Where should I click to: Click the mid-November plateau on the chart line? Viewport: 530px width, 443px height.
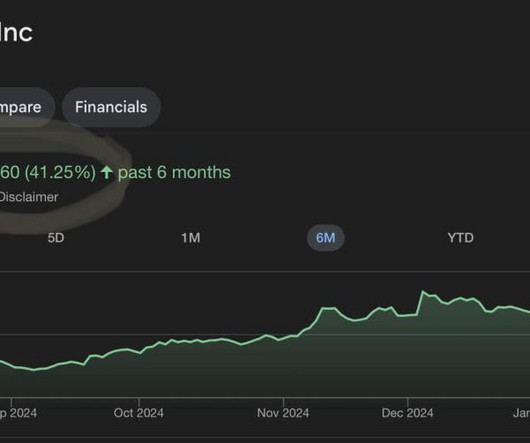[x=329, y=308]
